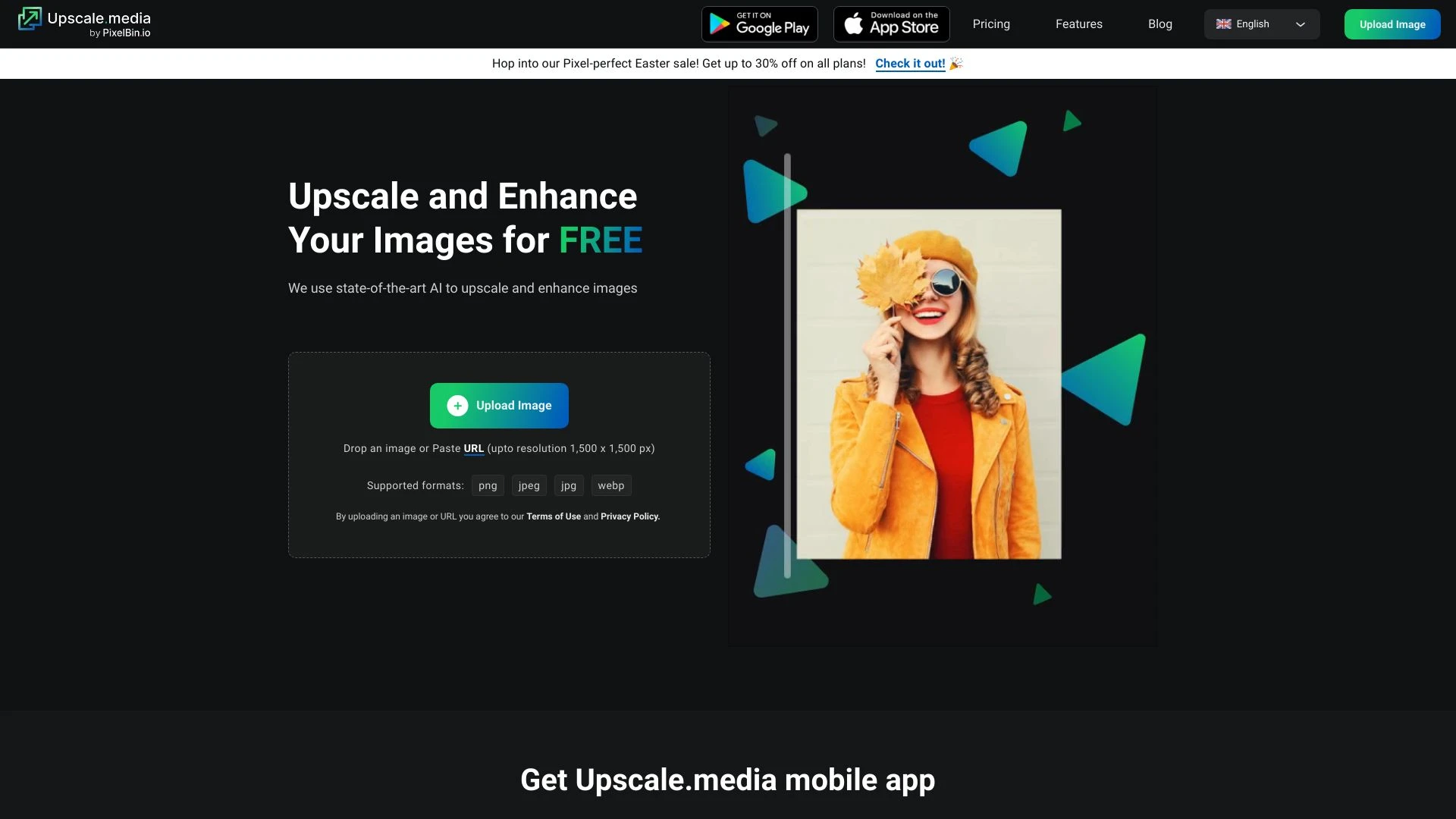1456x819 pixels.
Task: Select the webp format tag
Action: (611, 485)
